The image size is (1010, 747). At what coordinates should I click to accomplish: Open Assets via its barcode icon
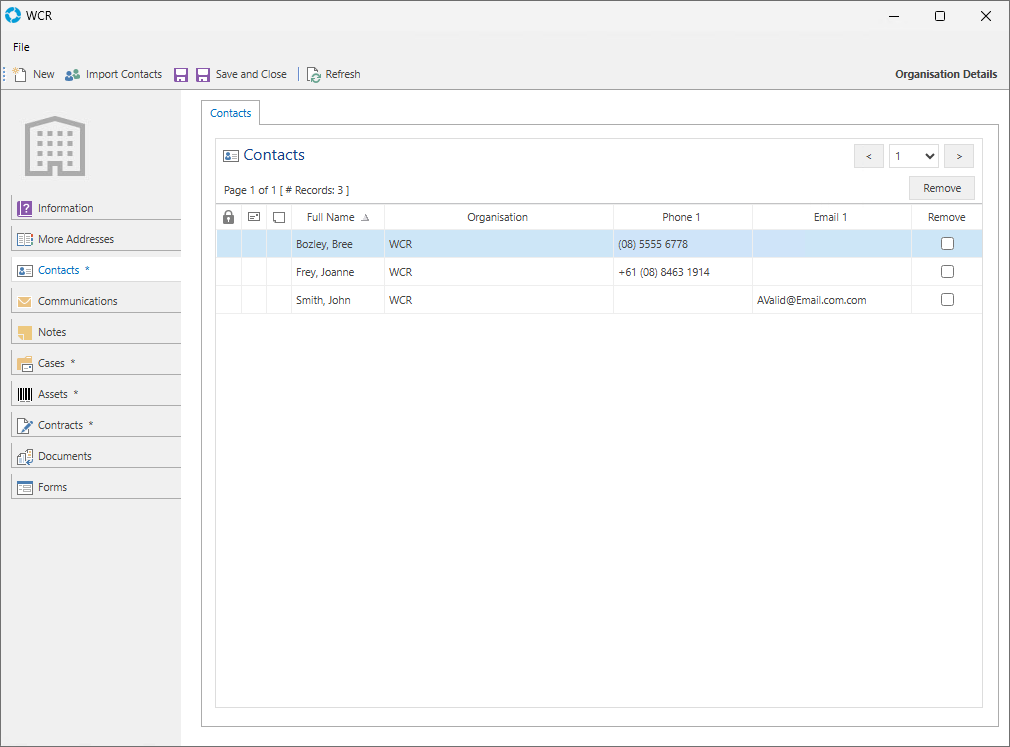click(25, 394)
